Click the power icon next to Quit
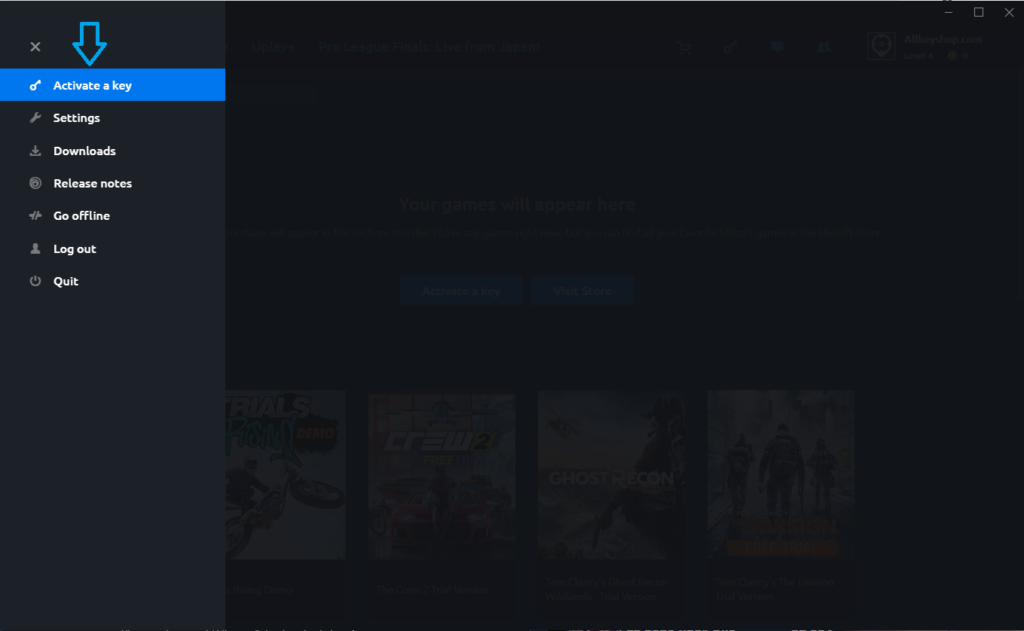The height and width of the screenshot is (631, 1024). (35, 282)
